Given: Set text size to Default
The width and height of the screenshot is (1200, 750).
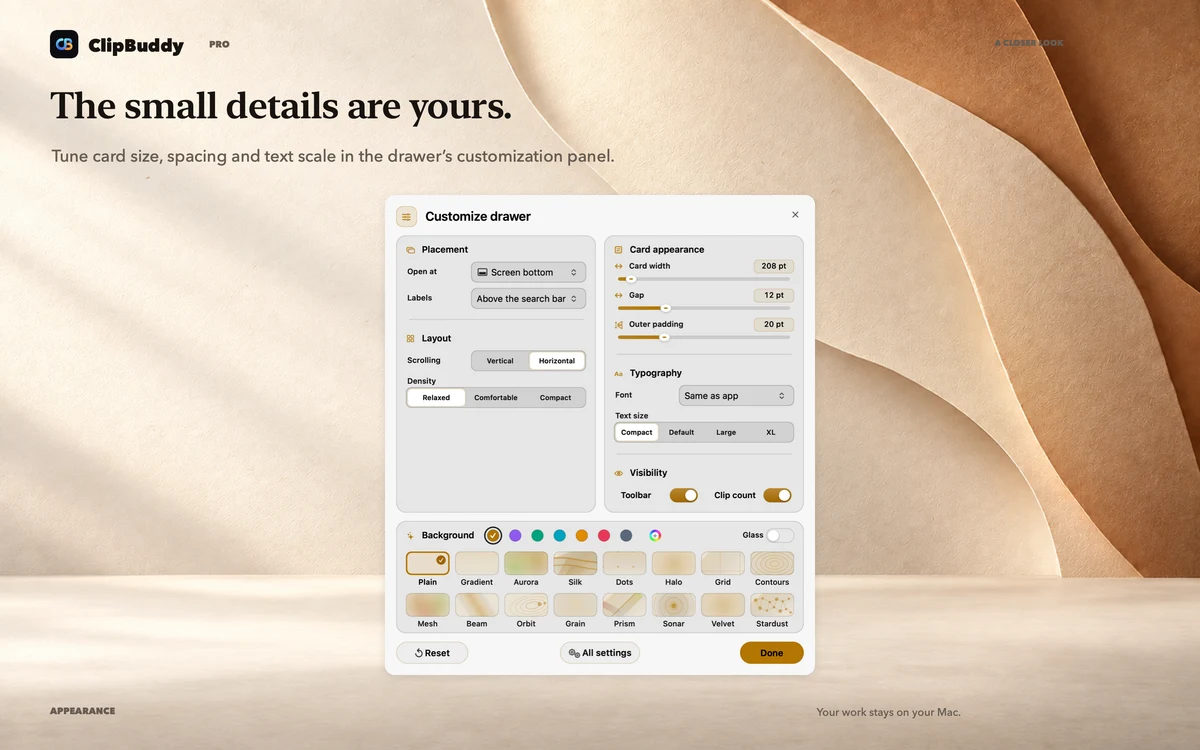Looking at the screenshot, I should [681, 433].
